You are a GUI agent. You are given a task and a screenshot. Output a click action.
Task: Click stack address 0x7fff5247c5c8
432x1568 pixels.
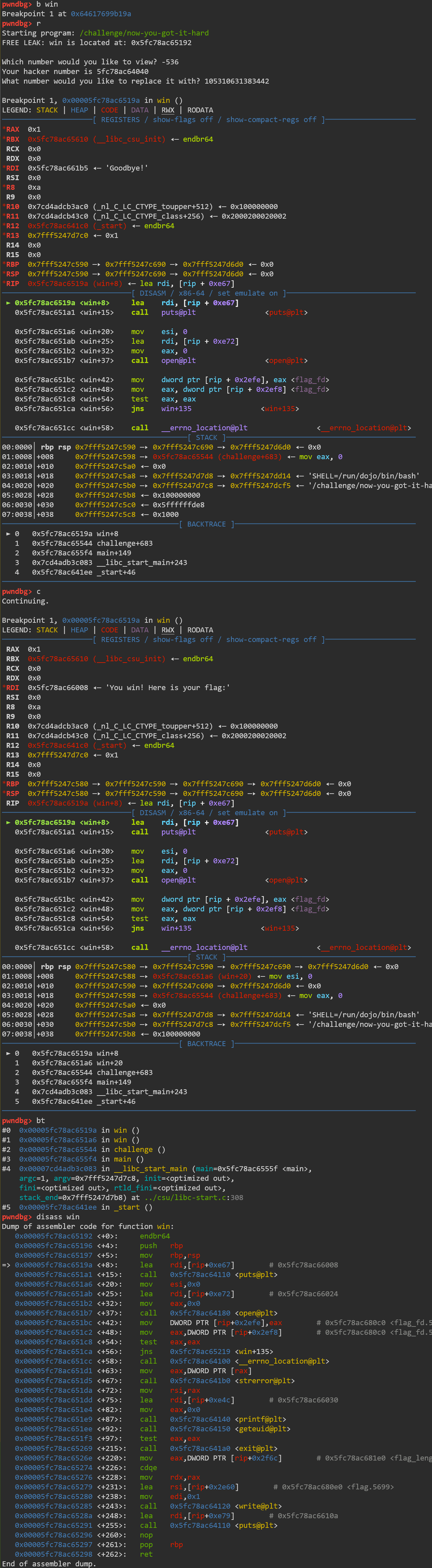click(x=105, y=514)
